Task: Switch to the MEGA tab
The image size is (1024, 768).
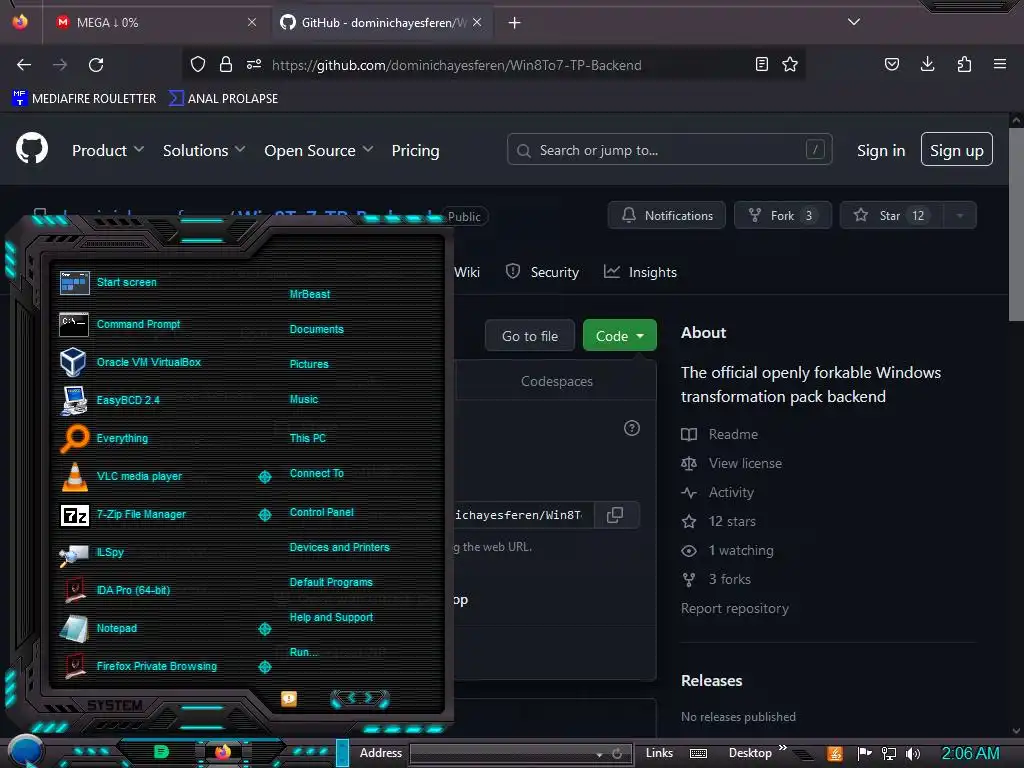Action: (x=155, y=22)
